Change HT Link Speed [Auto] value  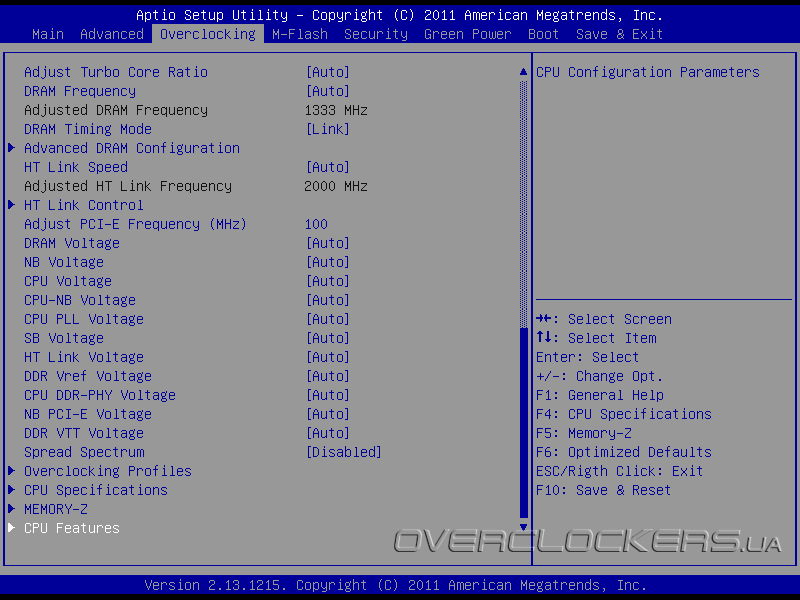(328, 167)
